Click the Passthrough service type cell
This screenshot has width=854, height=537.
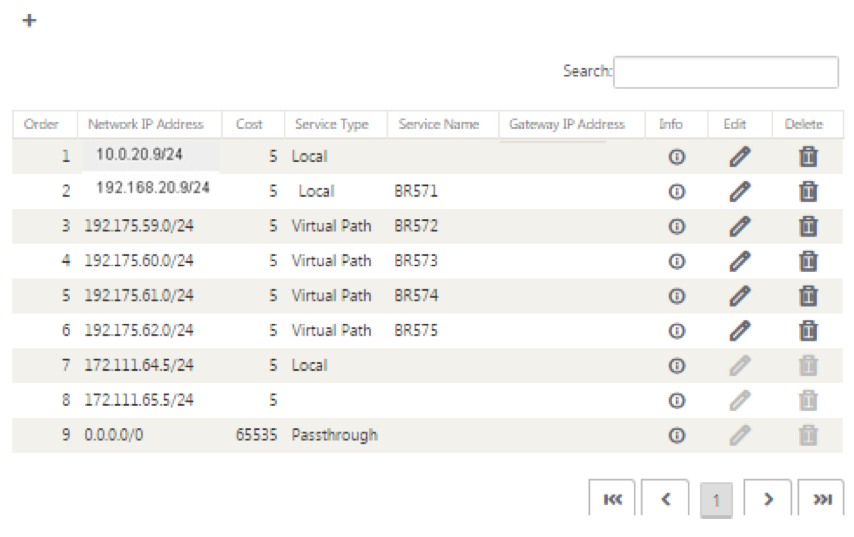click(x=334, y=435)
